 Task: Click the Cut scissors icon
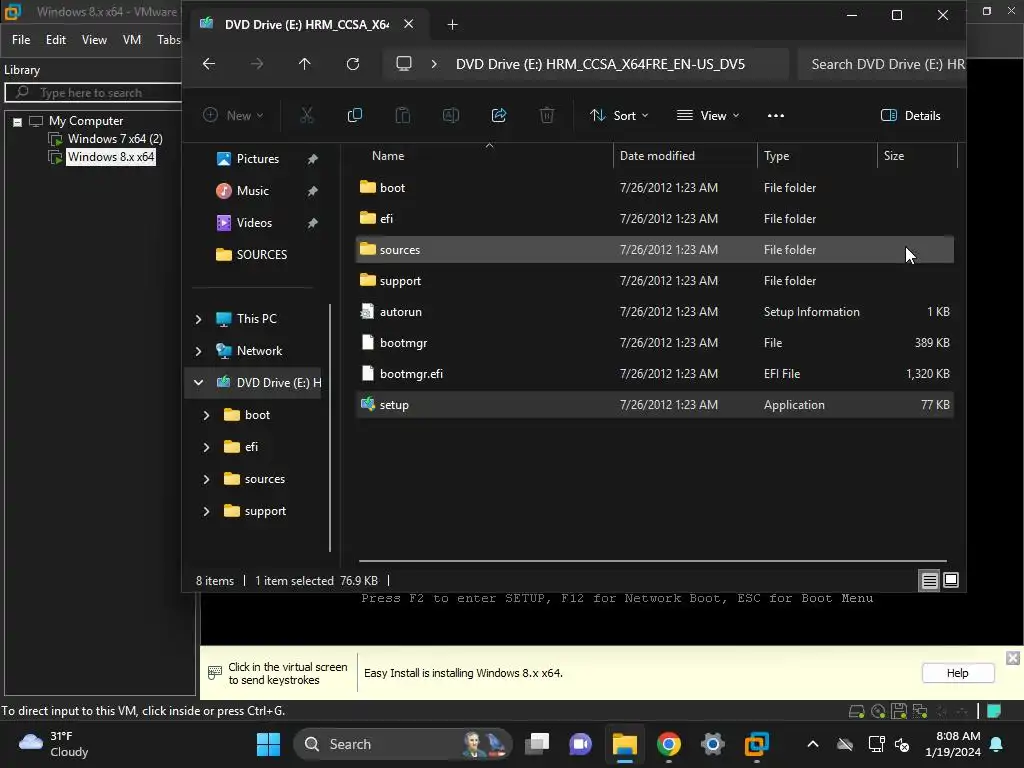click(x=306, y=116)
